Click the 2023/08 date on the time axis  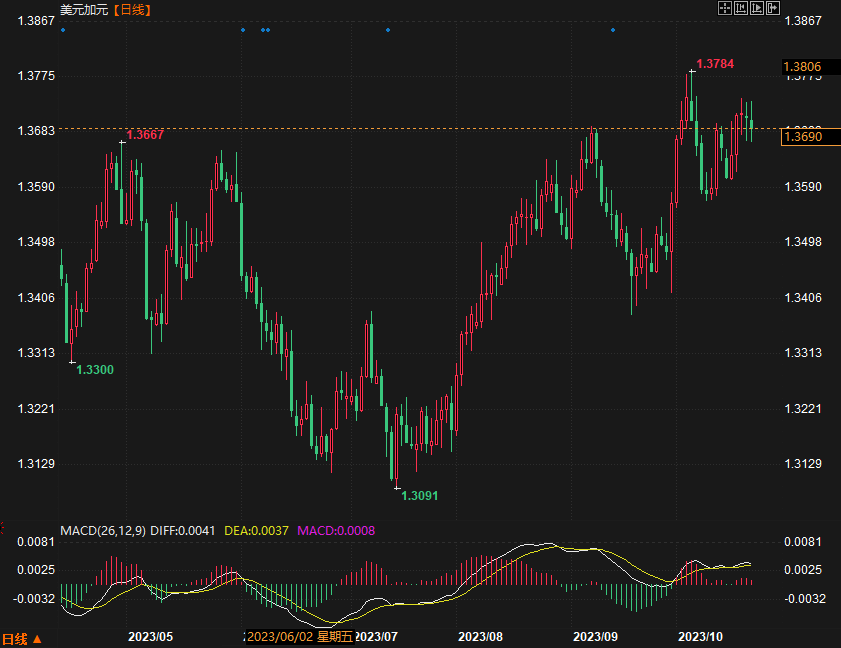(x=479, y=636)
